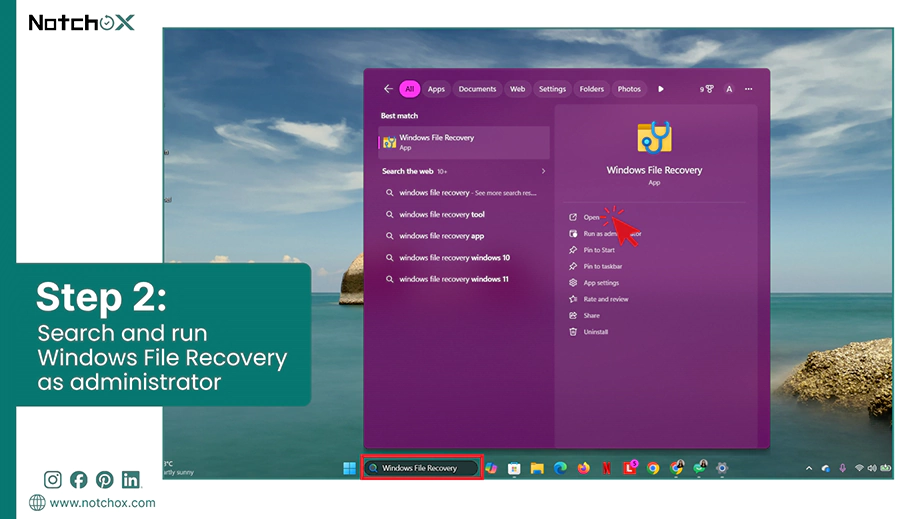The width and height of the screenshot is (922, 519).
Task: Click the microphone tray icon
Action: 843,468
